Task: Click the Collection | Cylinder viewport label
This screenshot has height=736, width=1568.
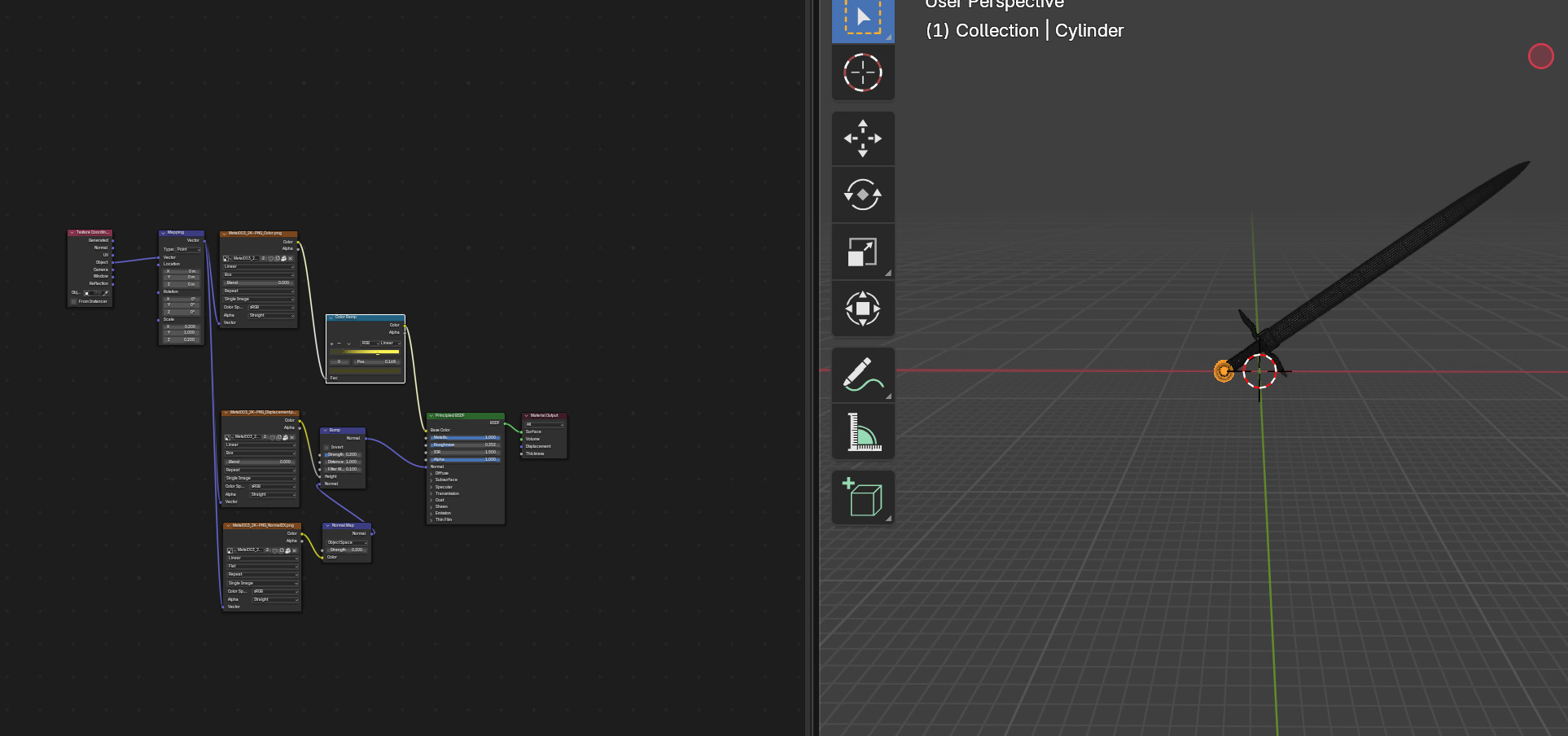Action: 1025,31
